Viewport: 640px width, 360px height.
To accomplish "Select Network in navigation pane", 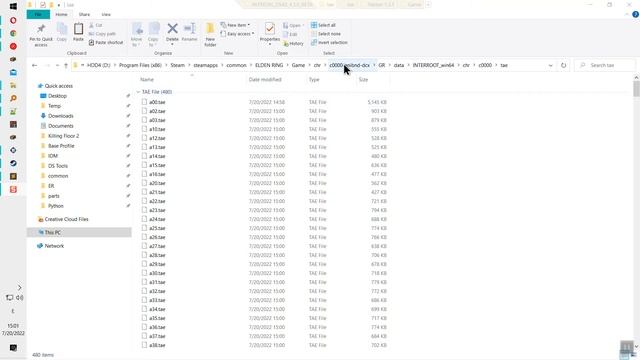I will tap(54, 246).
